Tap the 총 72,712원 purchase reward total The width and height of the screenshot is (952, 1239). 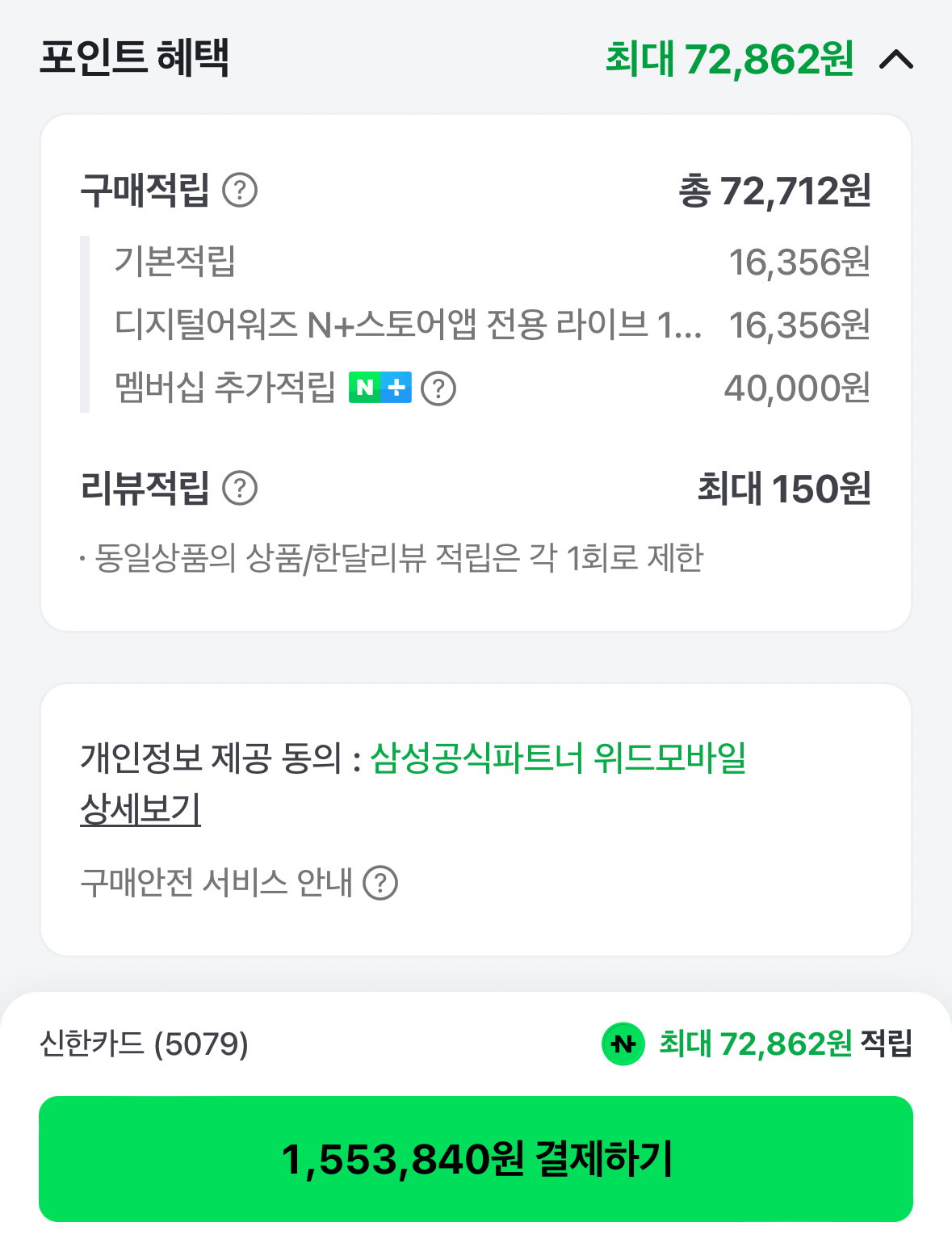click(x=774, y=191)
